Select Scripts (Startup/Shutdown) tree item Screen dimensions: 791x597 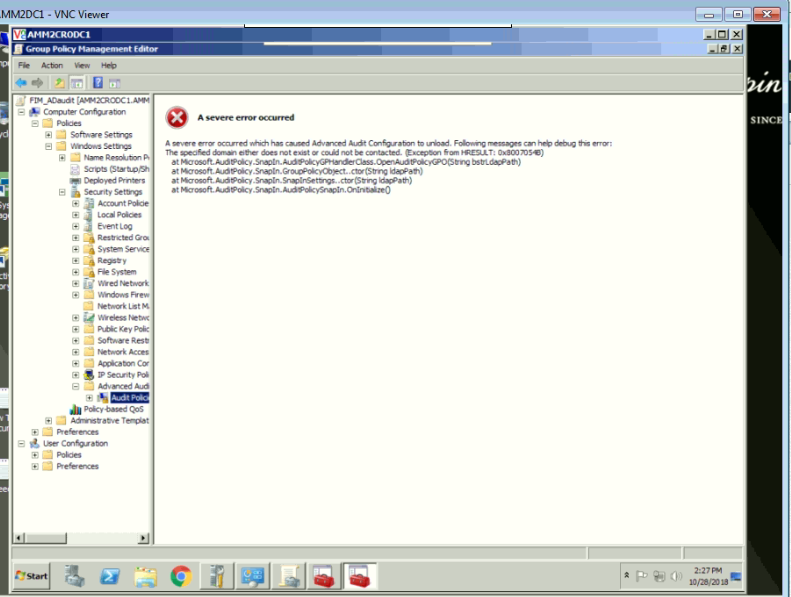pos(117,169)
